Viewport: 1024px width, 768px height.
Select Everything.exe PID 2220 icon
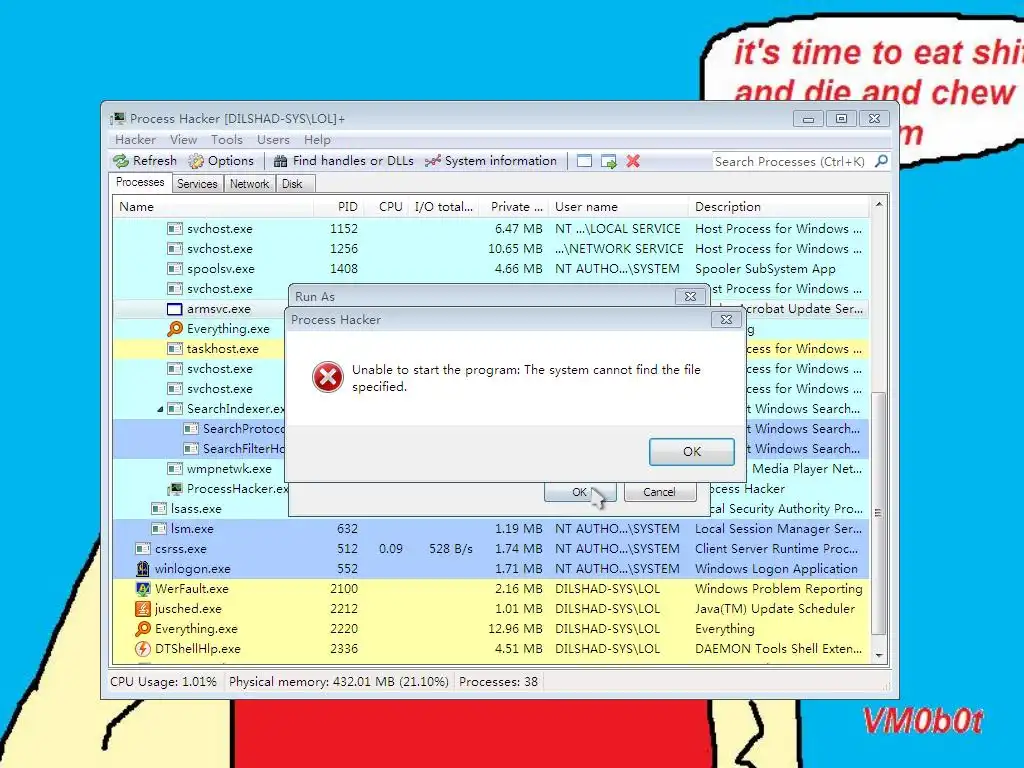click(x=142, y=629)
